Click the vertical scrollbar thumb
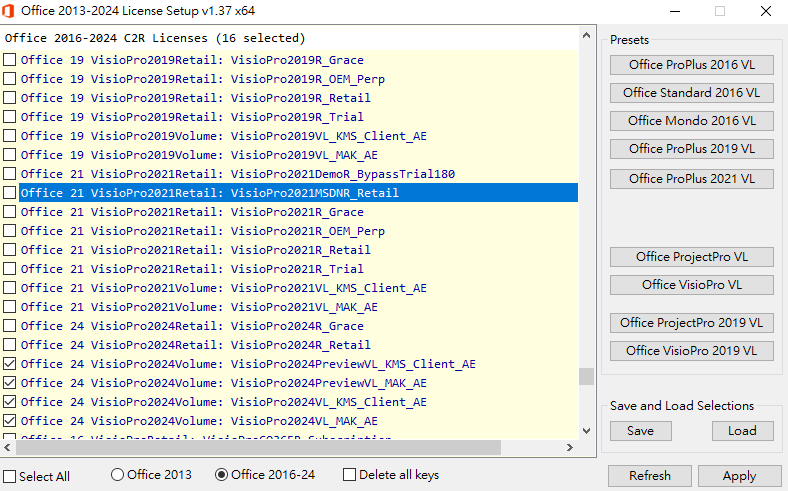 [586, 376]
